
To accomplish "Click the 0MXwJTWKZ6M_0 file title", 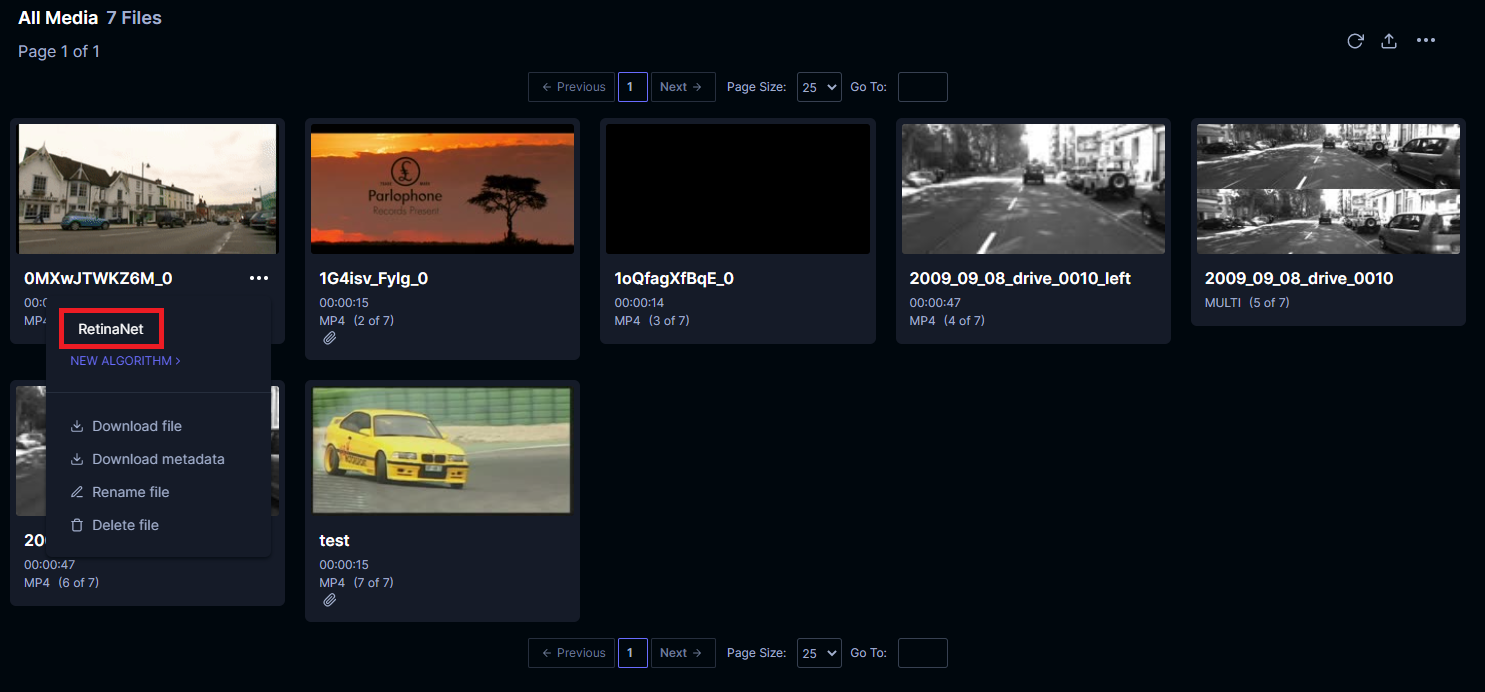I will (x=98, y=279).
